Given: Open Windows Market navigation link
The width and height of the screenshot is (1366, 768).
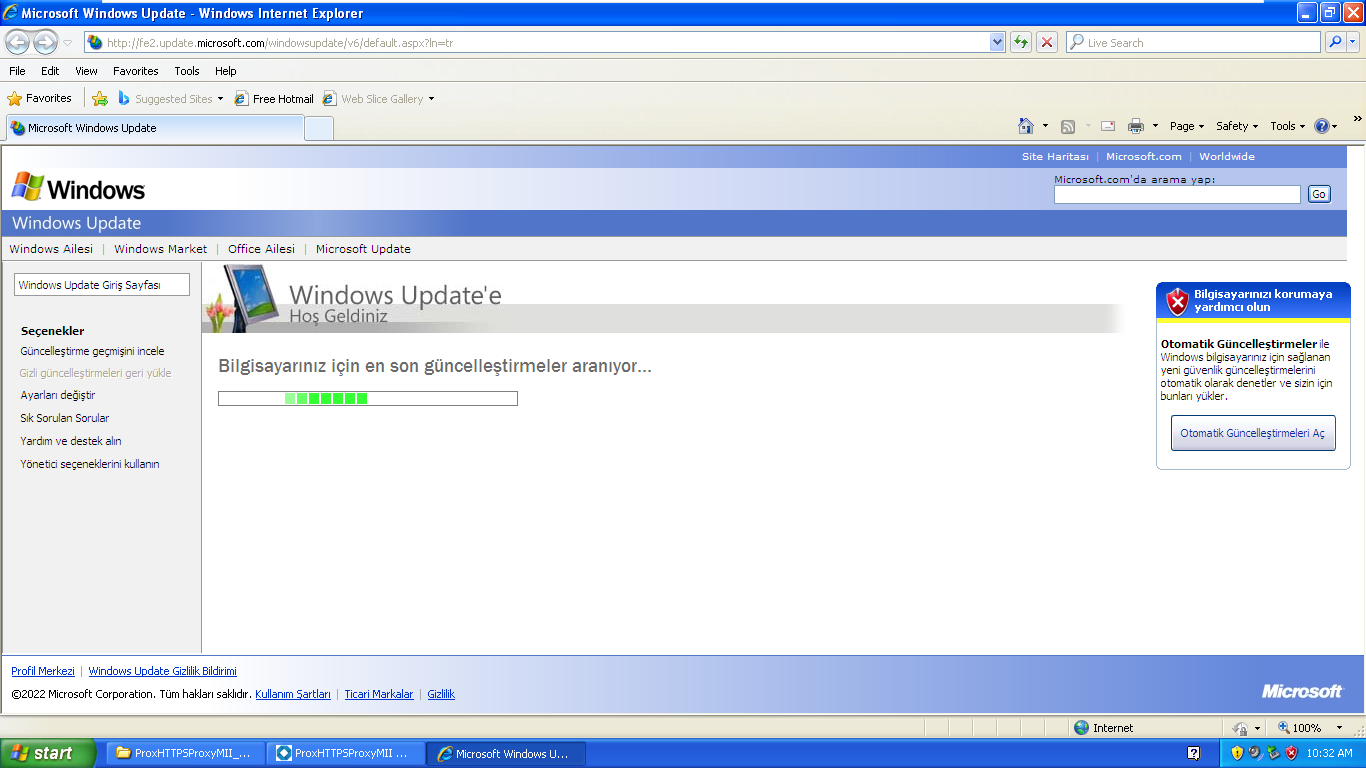Looking at the screenshot, I should (x=161, y=249).
